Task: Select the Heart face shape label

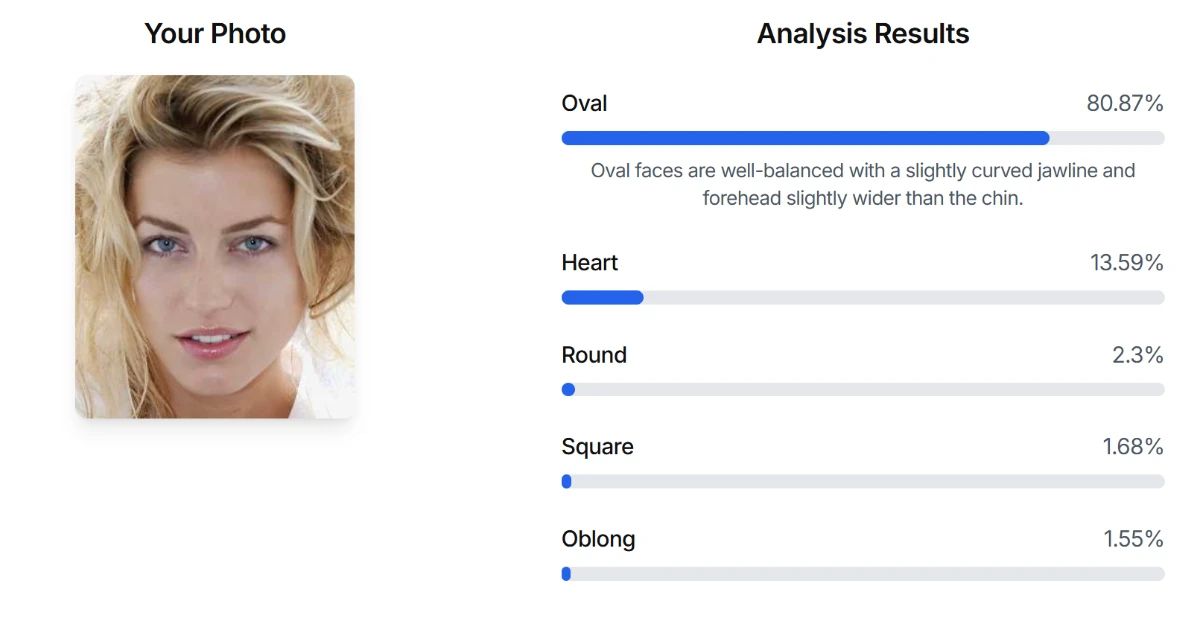Action: [x=590, y=263]
